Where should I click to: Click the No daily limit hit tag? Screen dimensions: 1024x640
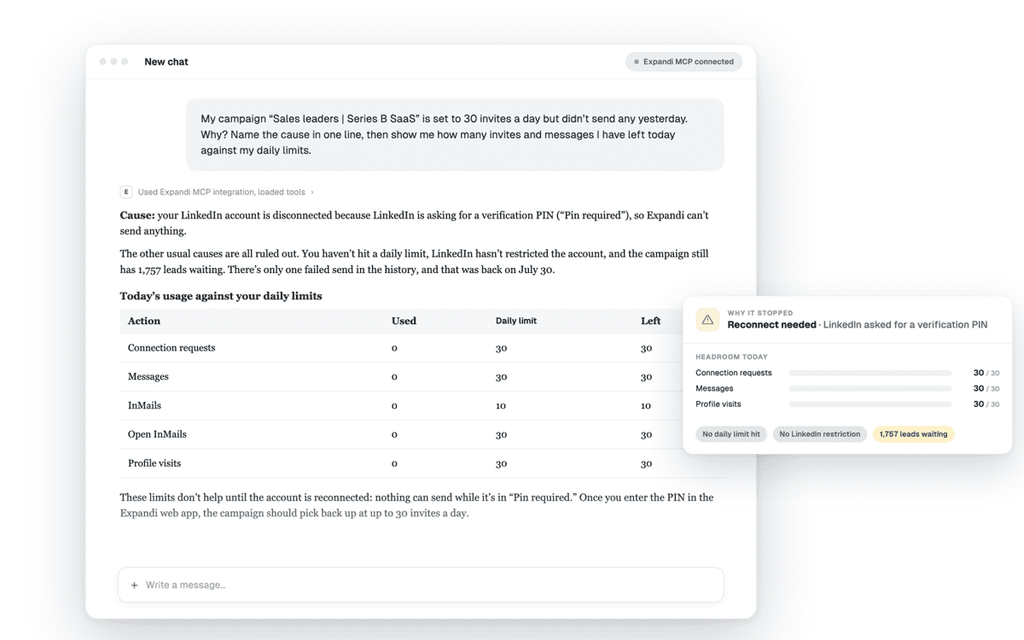731,434
